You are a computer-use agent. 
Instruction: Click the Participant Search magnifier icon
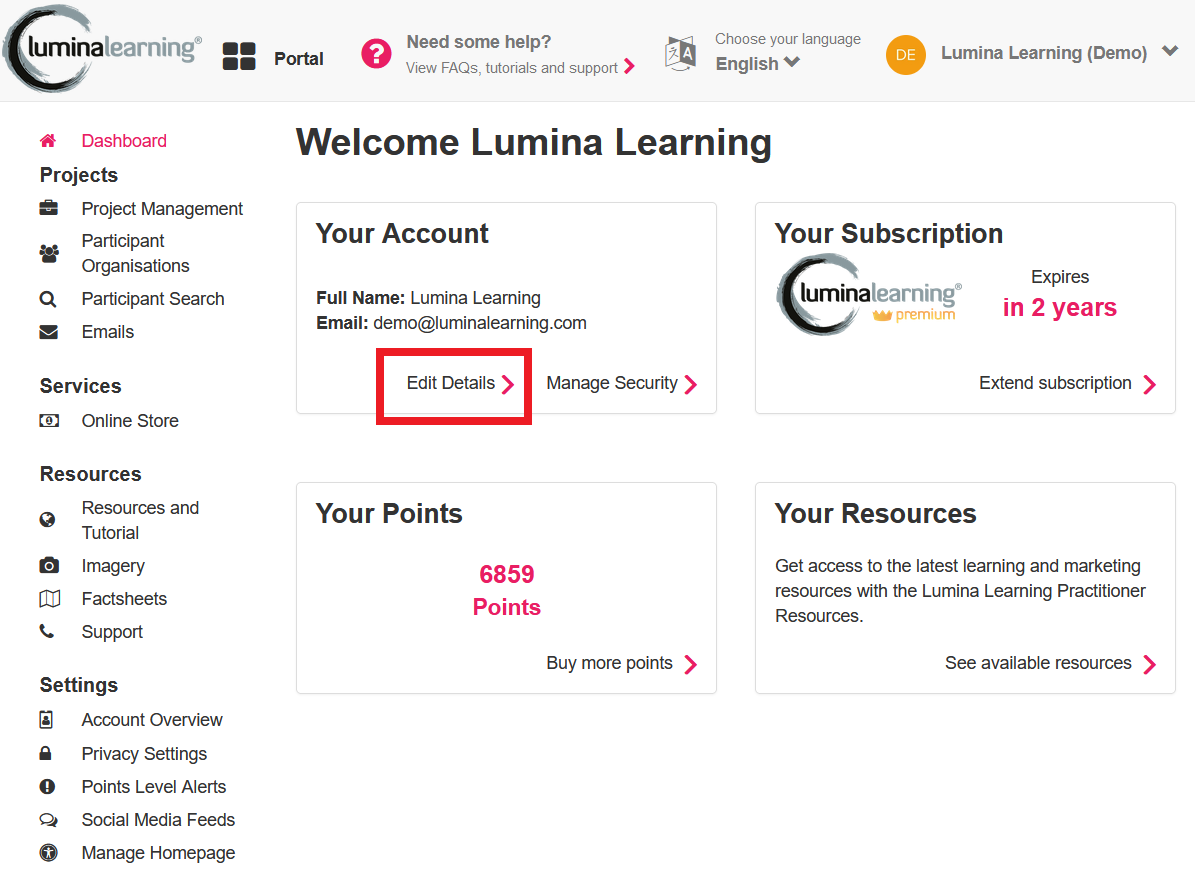click(x=48, y=299)
